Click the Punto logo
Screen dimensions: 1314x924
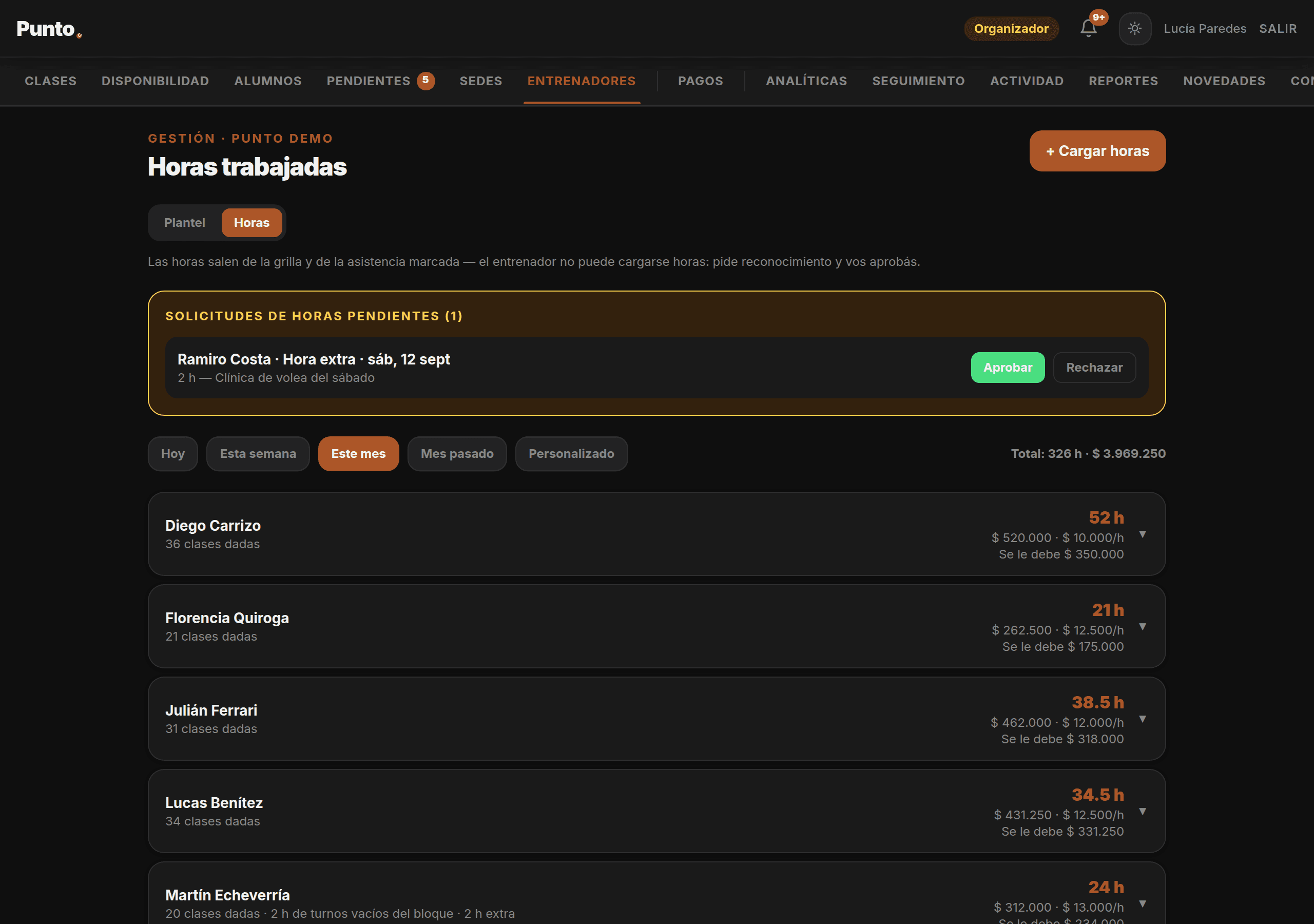(x=49, y=29)
